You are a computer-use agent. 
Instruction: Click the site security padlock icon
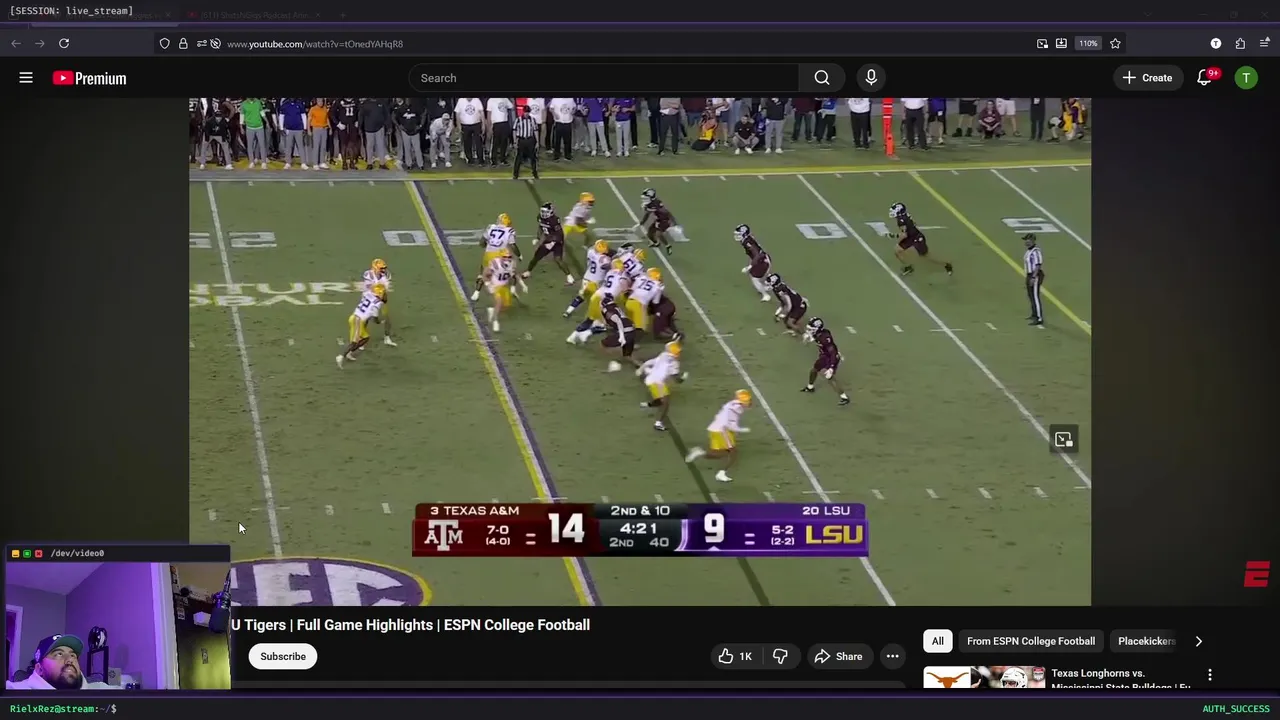183,44
